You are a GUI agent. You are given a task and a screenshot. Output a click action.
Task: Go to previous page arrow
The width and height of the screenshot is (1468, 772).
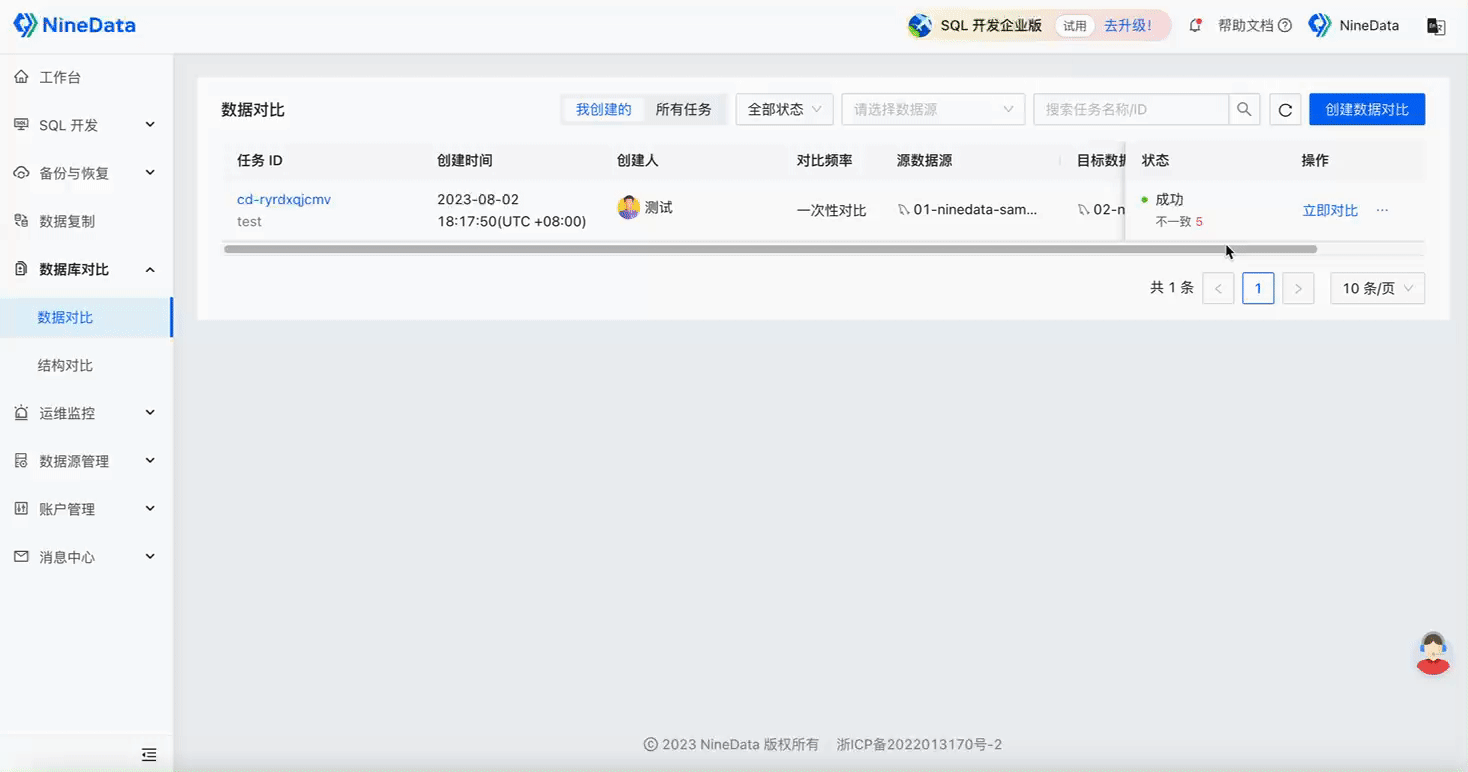point(1218,288)
